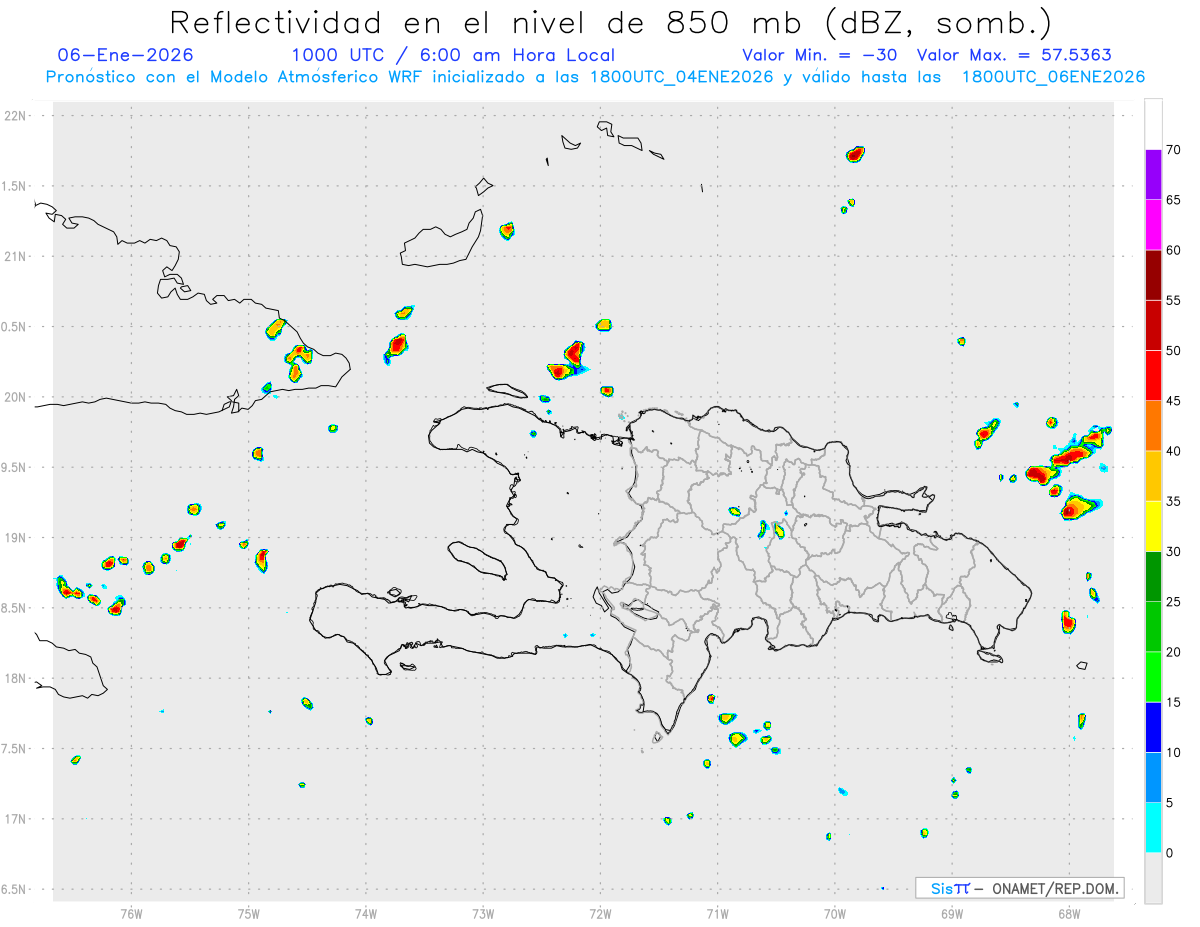
Task: Pick the orange 40–45 dBZ color band
Action: (1153, 426)
